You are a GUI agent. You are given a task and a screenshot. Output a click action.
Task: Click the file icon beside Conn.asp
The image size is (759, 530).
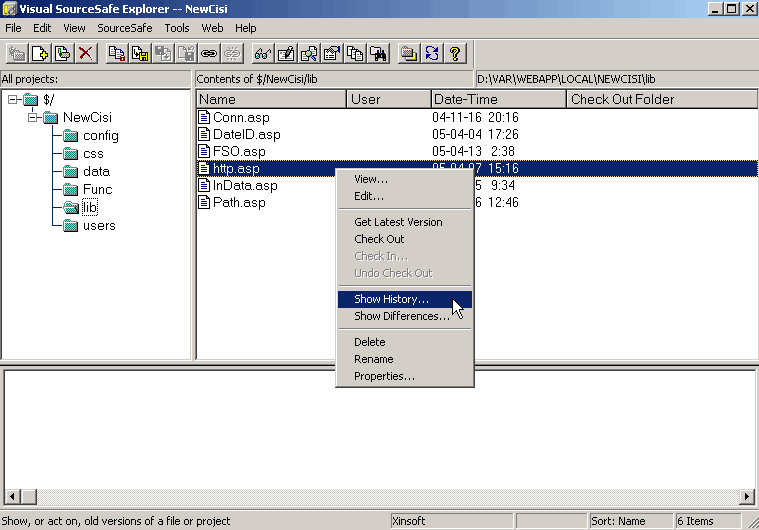204,117
